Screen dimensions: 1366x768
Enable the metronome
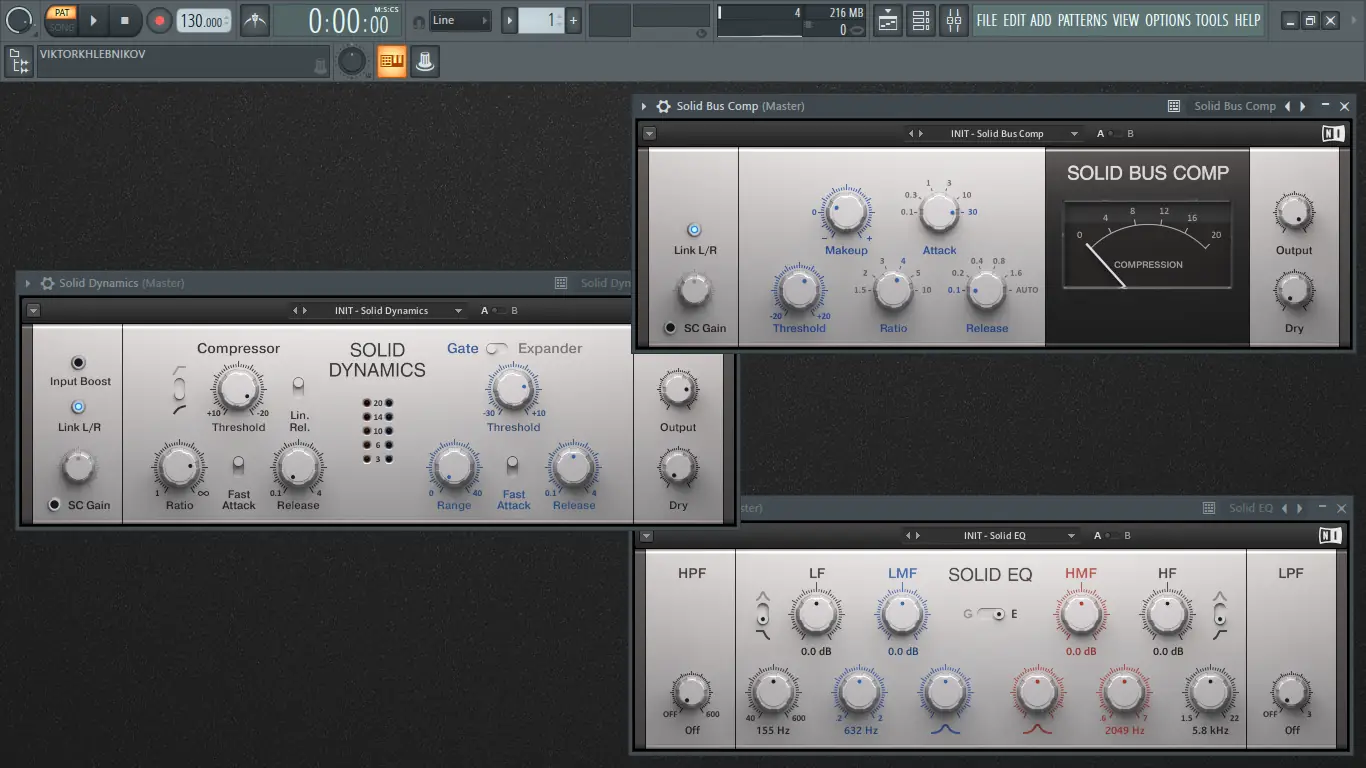click(255, 19)
